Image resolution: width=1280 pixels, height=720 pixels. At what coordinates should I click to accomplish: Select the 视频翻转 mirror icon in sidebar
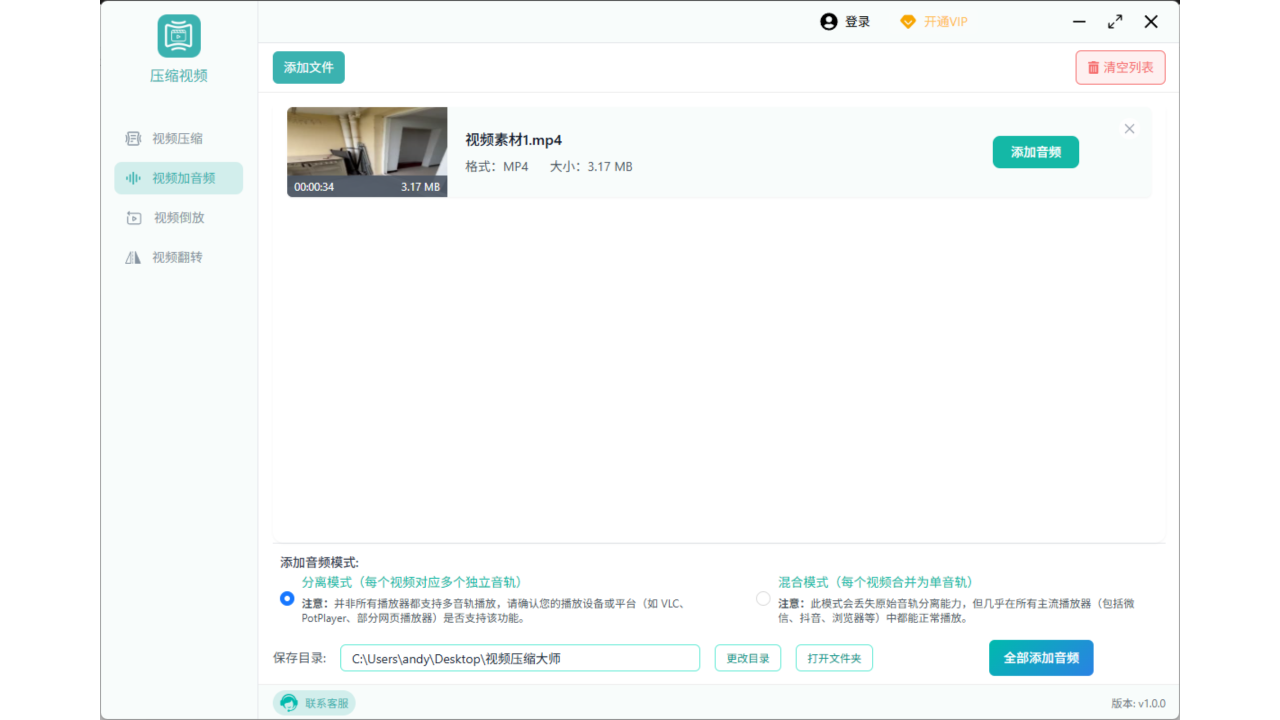[x=133, y=257]
